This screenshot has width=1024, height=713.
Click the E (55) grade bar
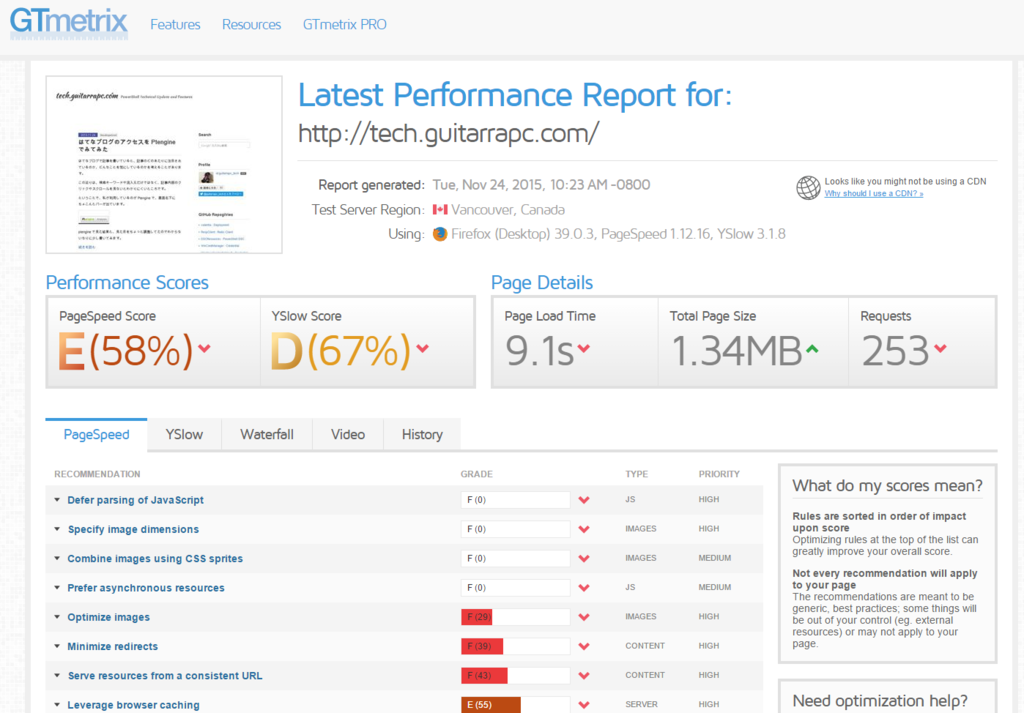[515, 705]
